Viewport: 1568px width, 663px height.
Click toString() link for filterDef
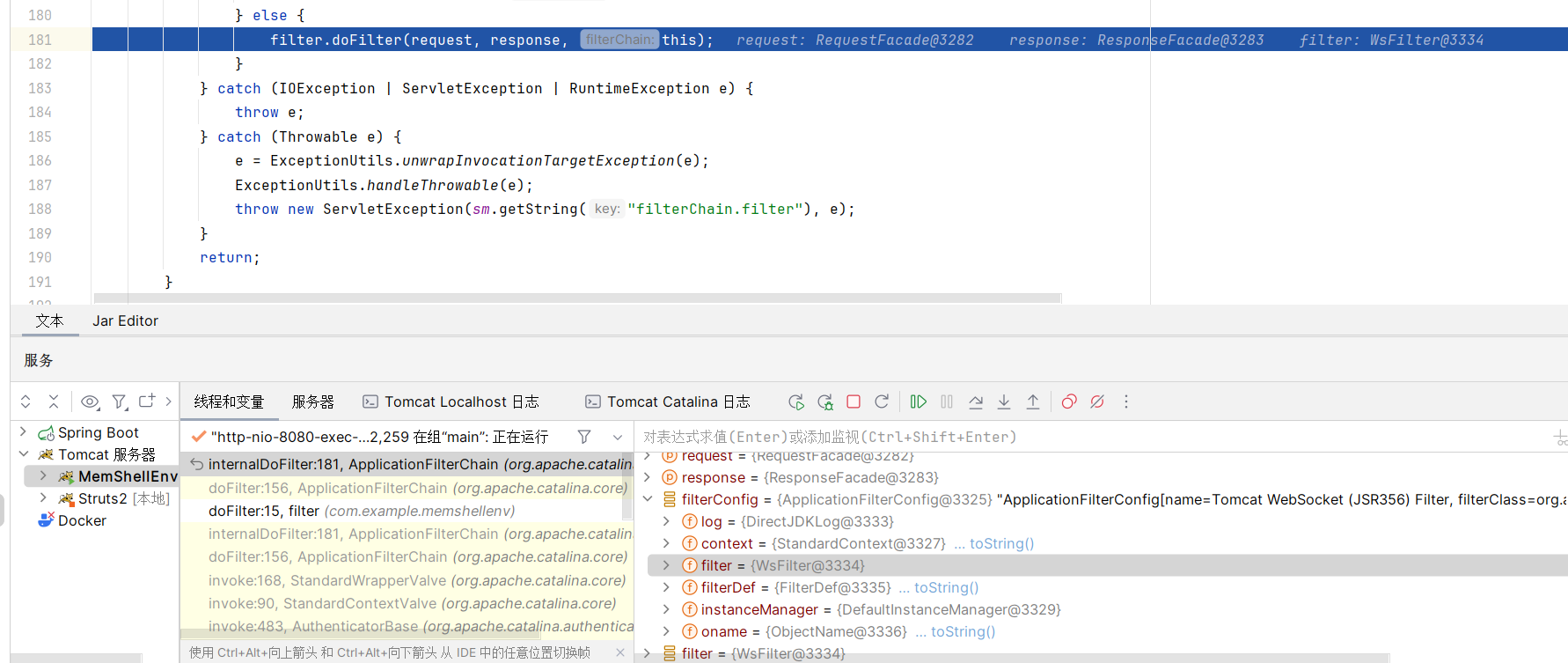pyautogui.click(x=946, y=587)
